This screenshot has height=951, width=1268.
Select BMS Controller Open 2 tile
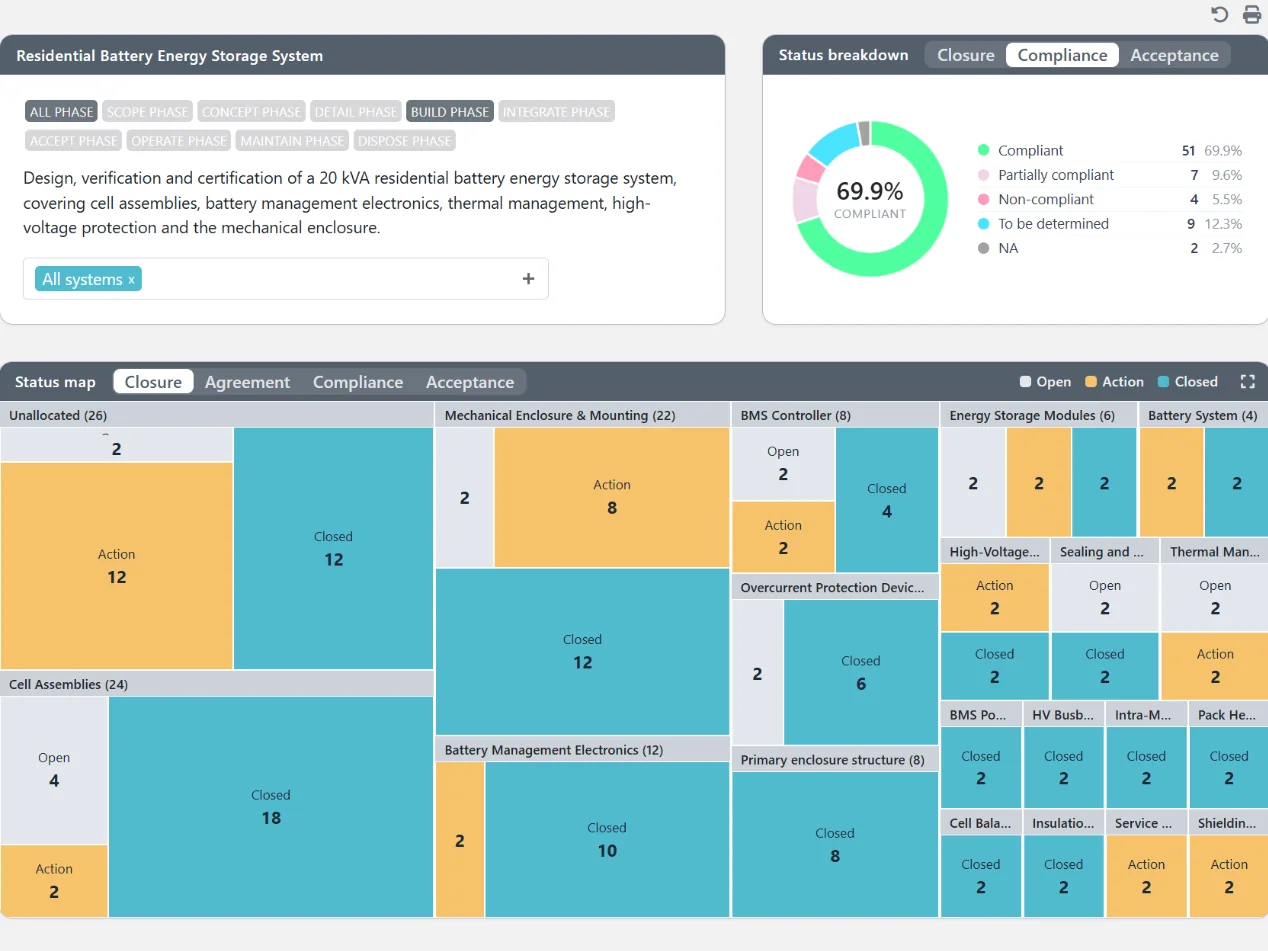[783, 464]
